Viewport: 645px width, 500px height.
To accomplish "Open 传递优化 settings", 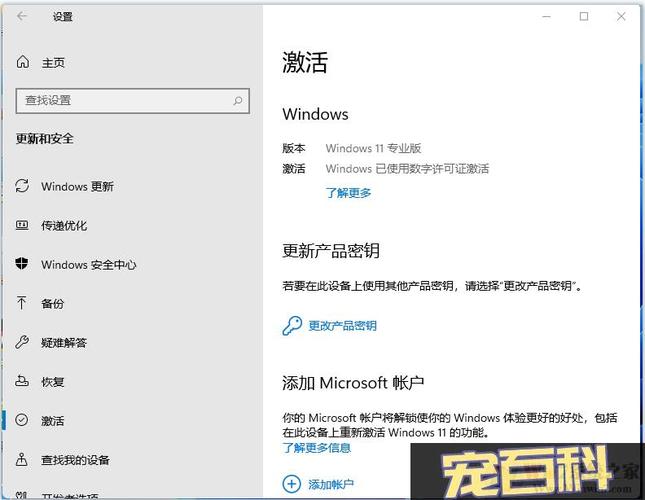I will click(64, 226).
